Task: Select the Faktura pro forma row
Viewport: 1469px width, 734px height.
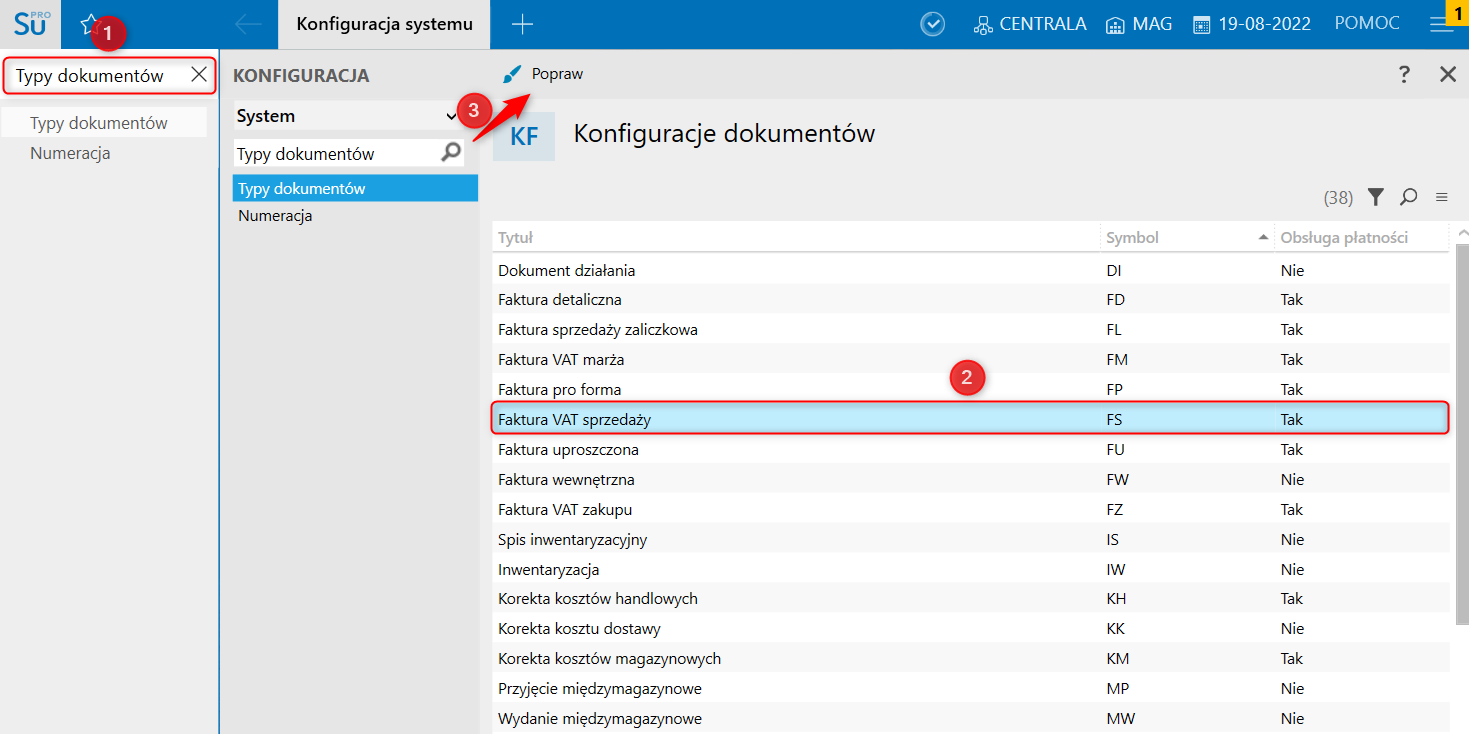Action: click(x=971, y=389)
